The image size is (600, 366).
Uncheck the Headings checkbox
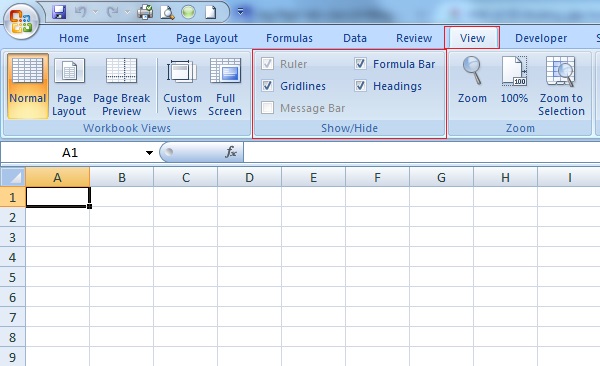pyautogui.click(x=360, y=86)
